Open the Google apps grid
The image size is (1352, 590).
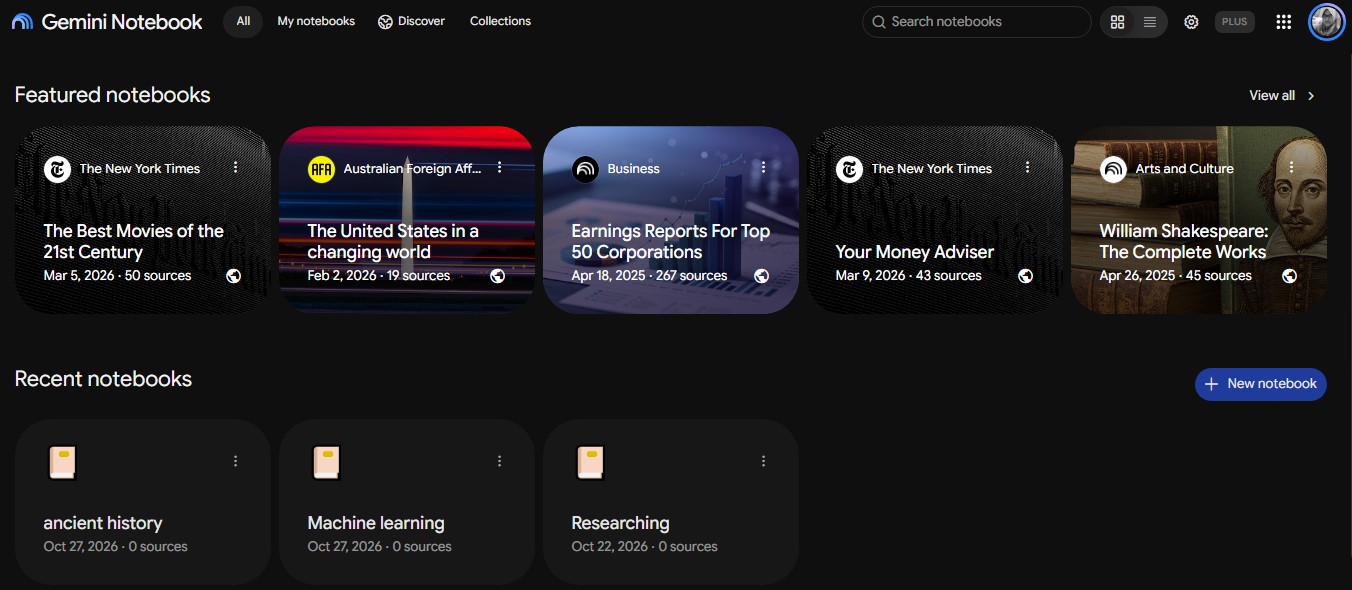point(1284,22)
